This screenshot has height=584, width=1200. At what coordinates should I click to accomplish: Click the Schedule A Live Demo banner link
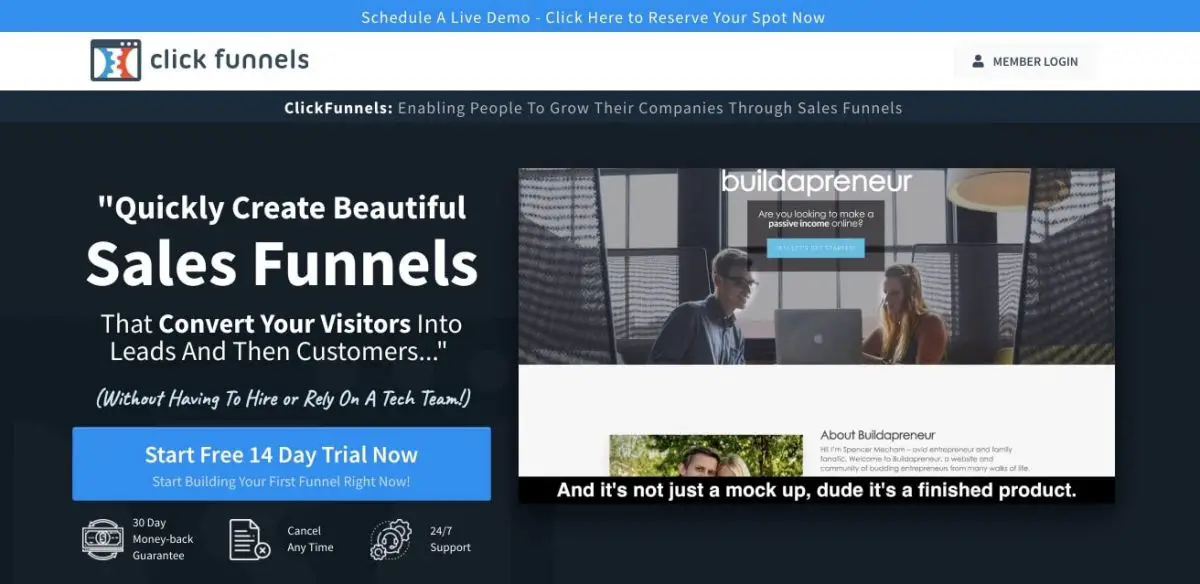[x=593, y=17]
